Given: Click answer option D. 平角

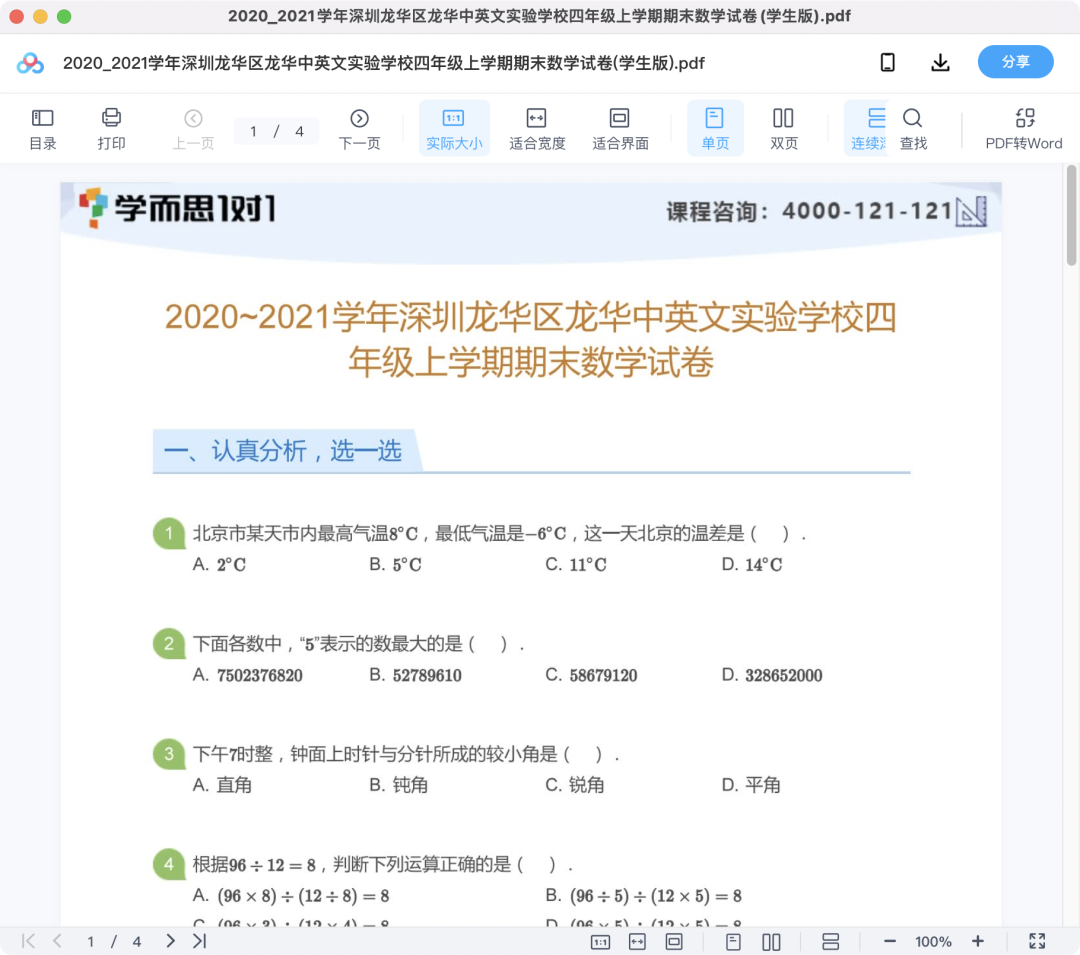Looking at the screenshot, I should click(x=751, y=785).
